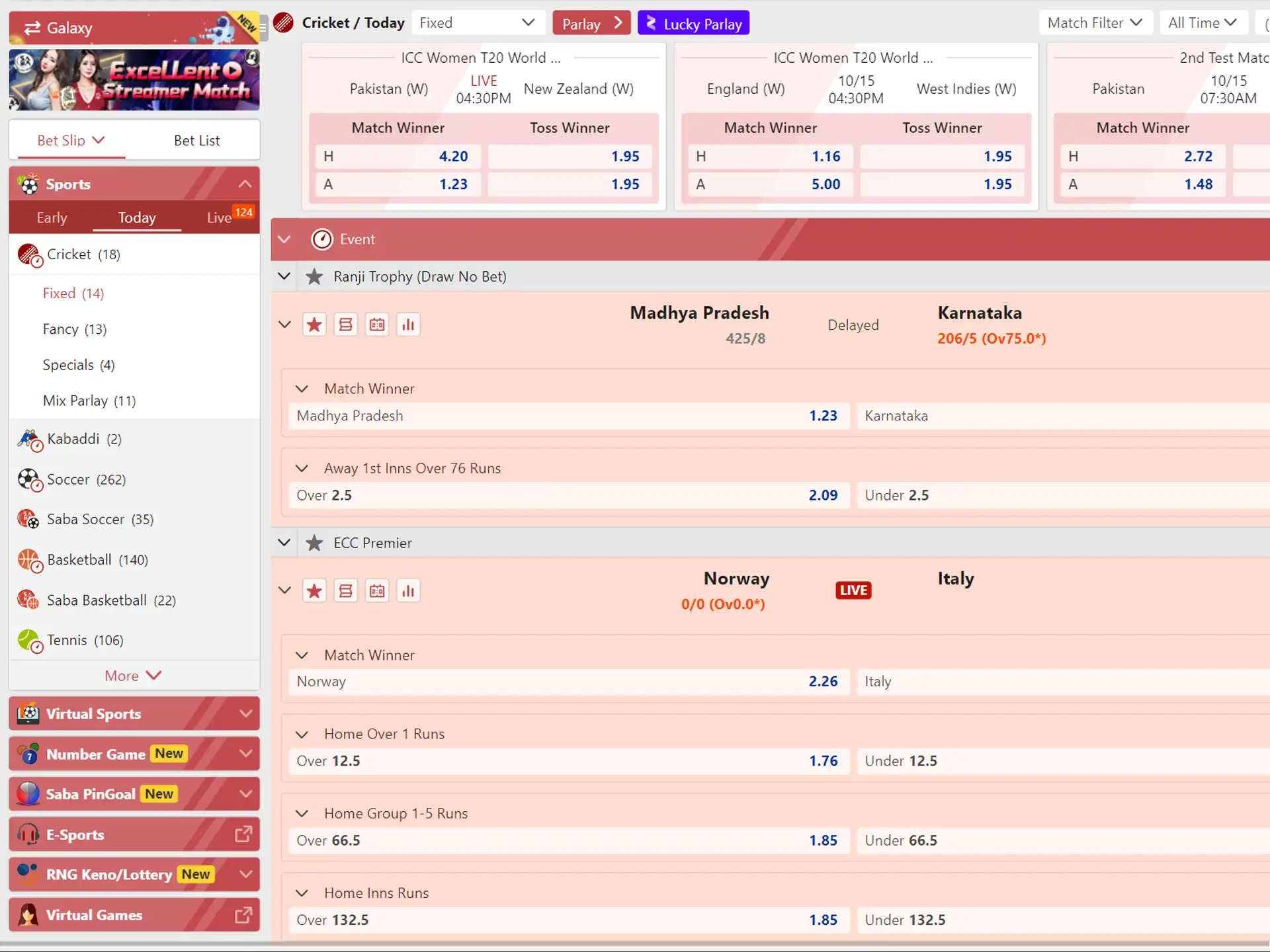Favorite the Madhya Pradesh vs Karnataka match
The width and height of the screenshot is (1270, 952).
(x=314, y=325)
